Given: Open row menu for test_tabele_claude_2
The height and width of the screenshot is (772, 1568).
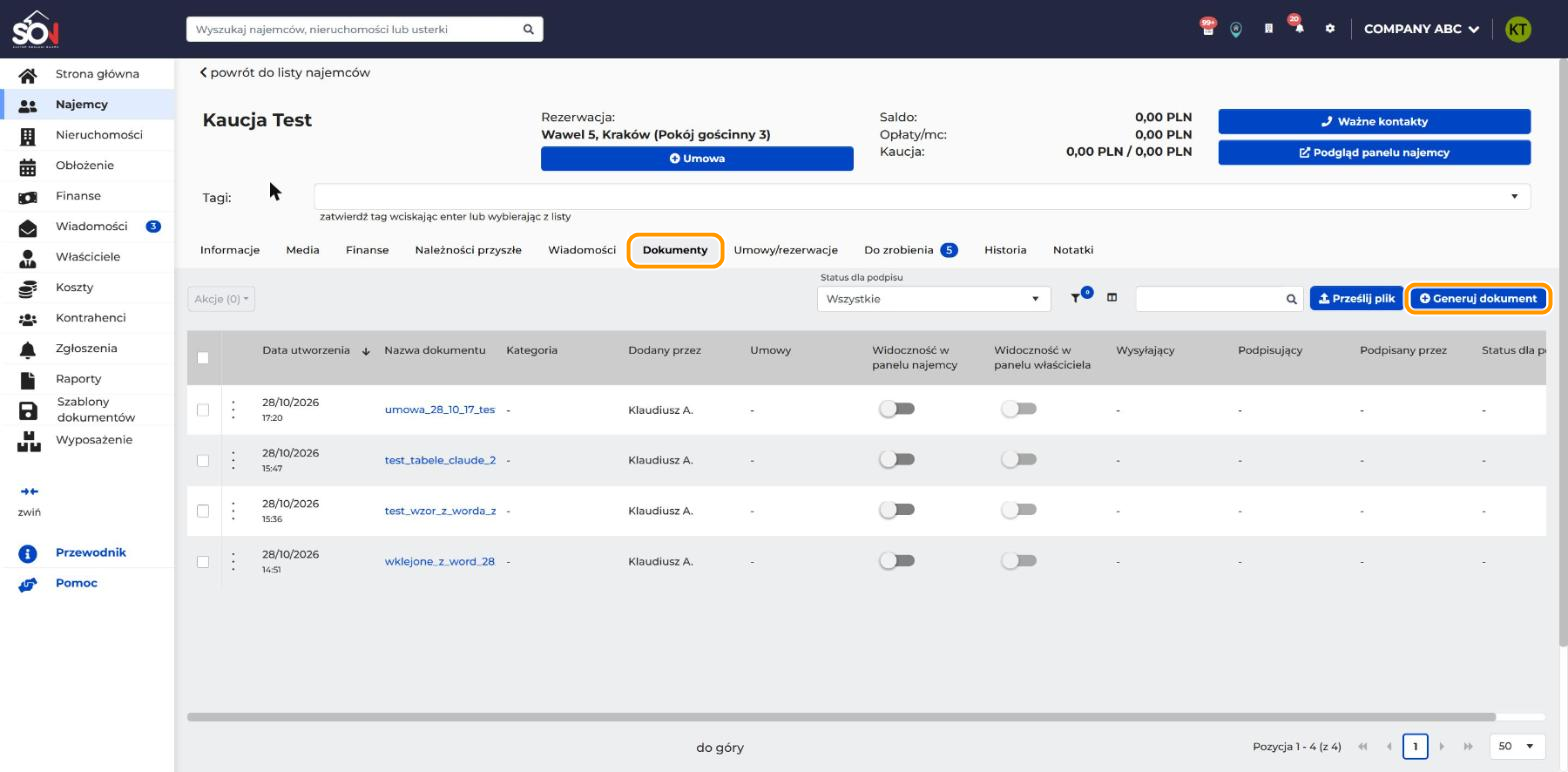Looking at the screenshot, I should click(233, 460).
